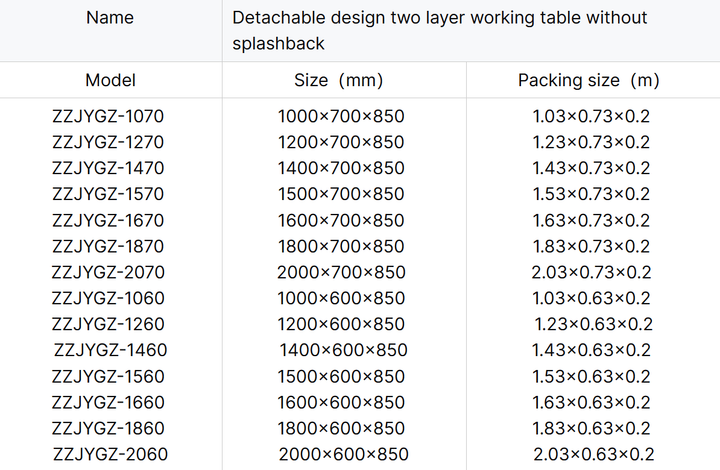The height and width of the screenshot is (470, 720).
Task: Click the Name header cell
Action: [110, 18]
